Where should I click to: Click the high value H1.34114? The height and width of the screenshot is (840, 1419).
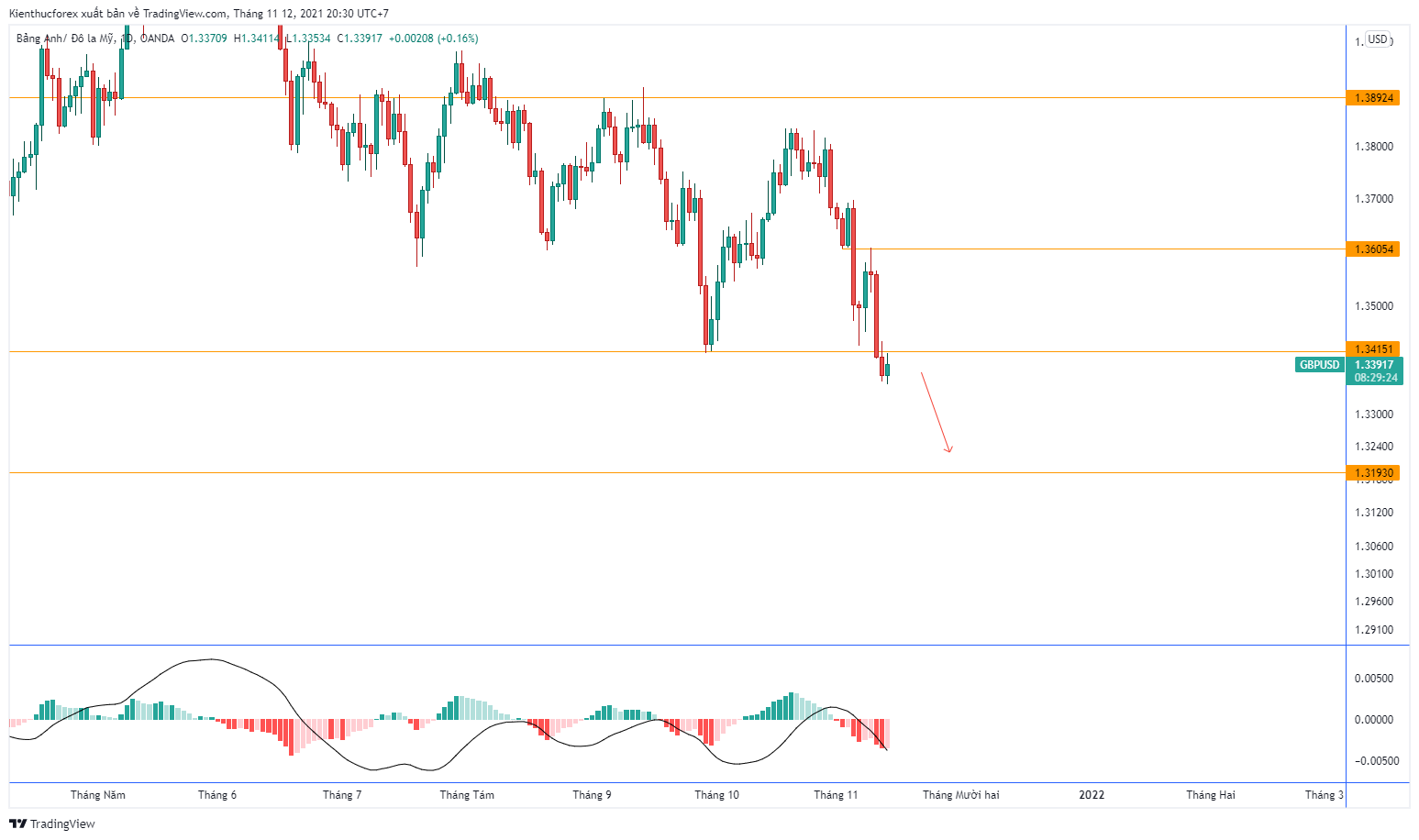tap(257, 39)
